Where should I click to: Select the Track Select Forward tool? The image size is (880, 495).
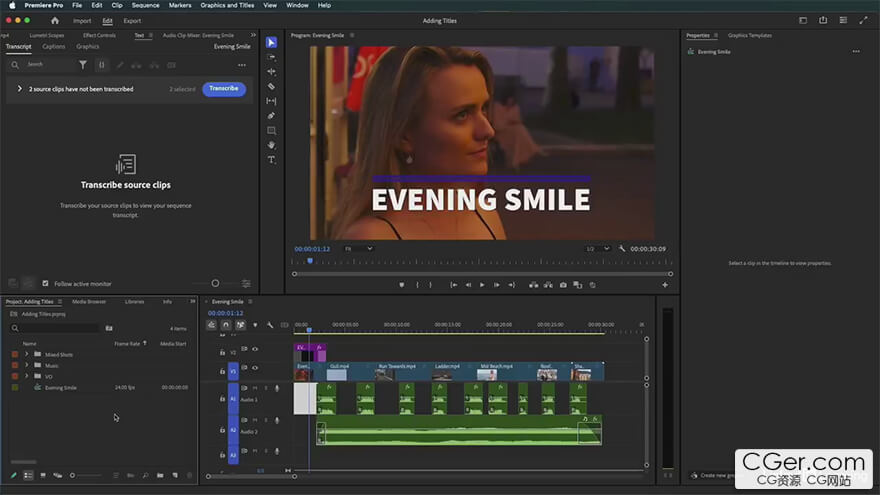271,57
